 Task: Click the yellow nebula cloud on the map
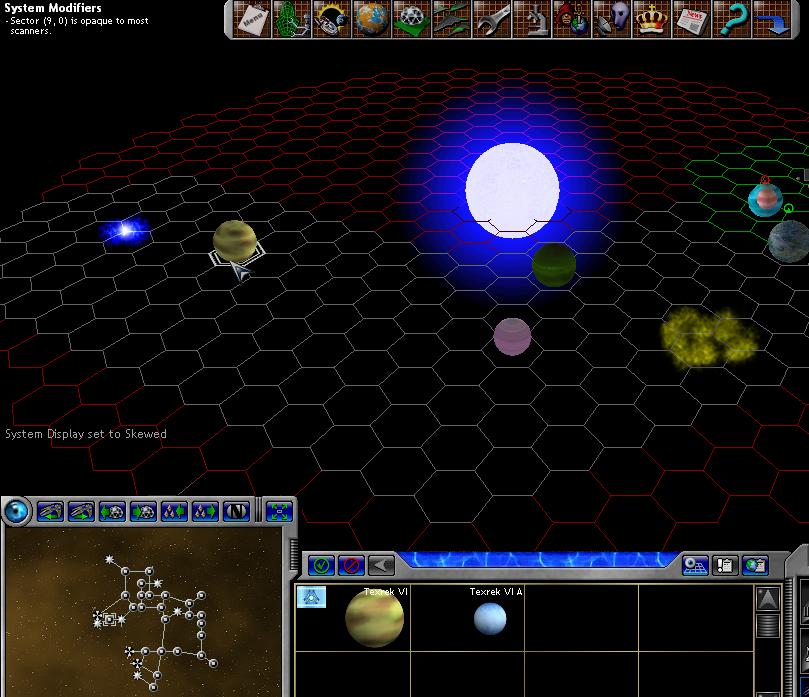click(x=710, y=337)
